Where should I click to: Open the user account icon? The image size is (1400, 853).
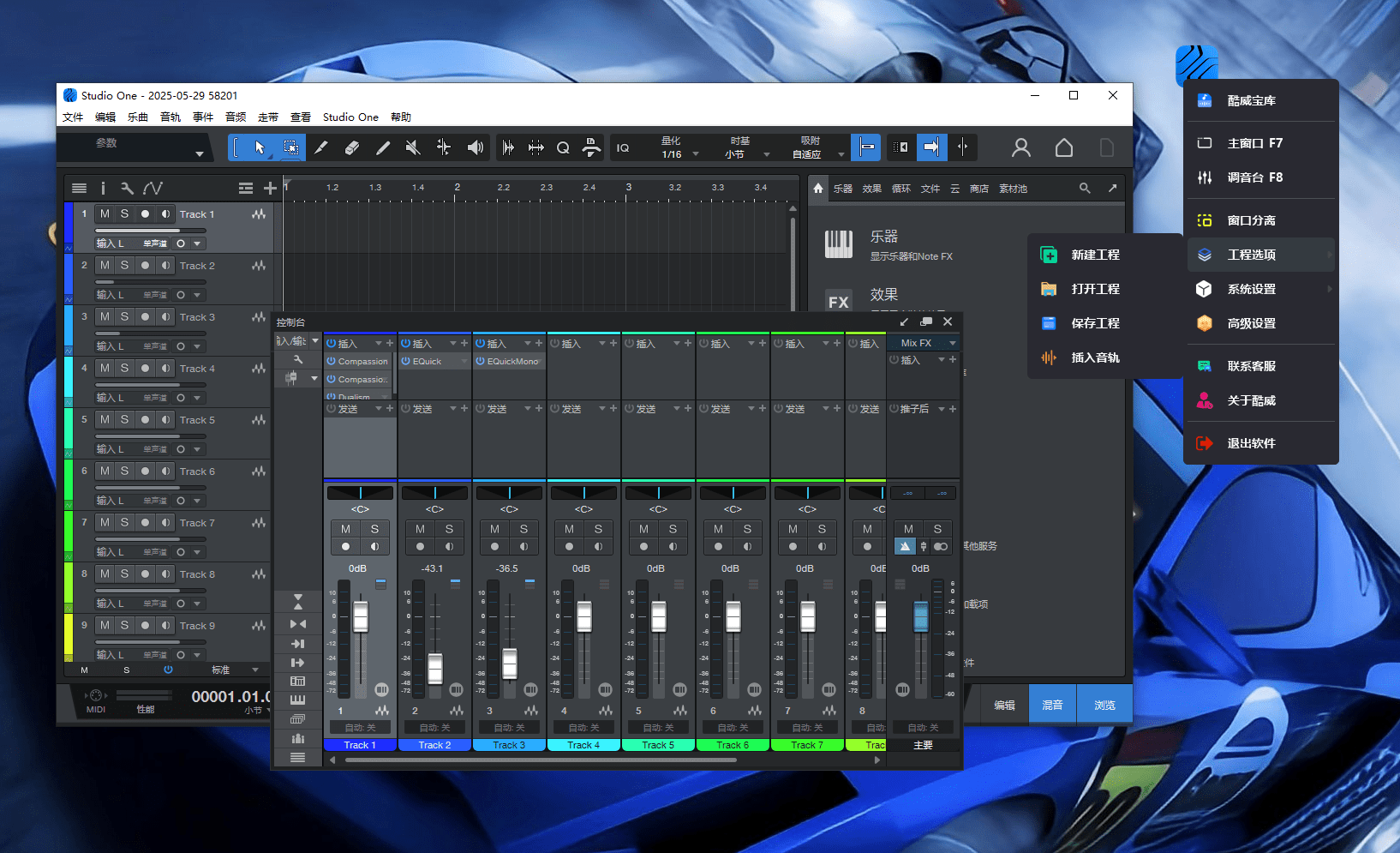tap(1021, 147)
